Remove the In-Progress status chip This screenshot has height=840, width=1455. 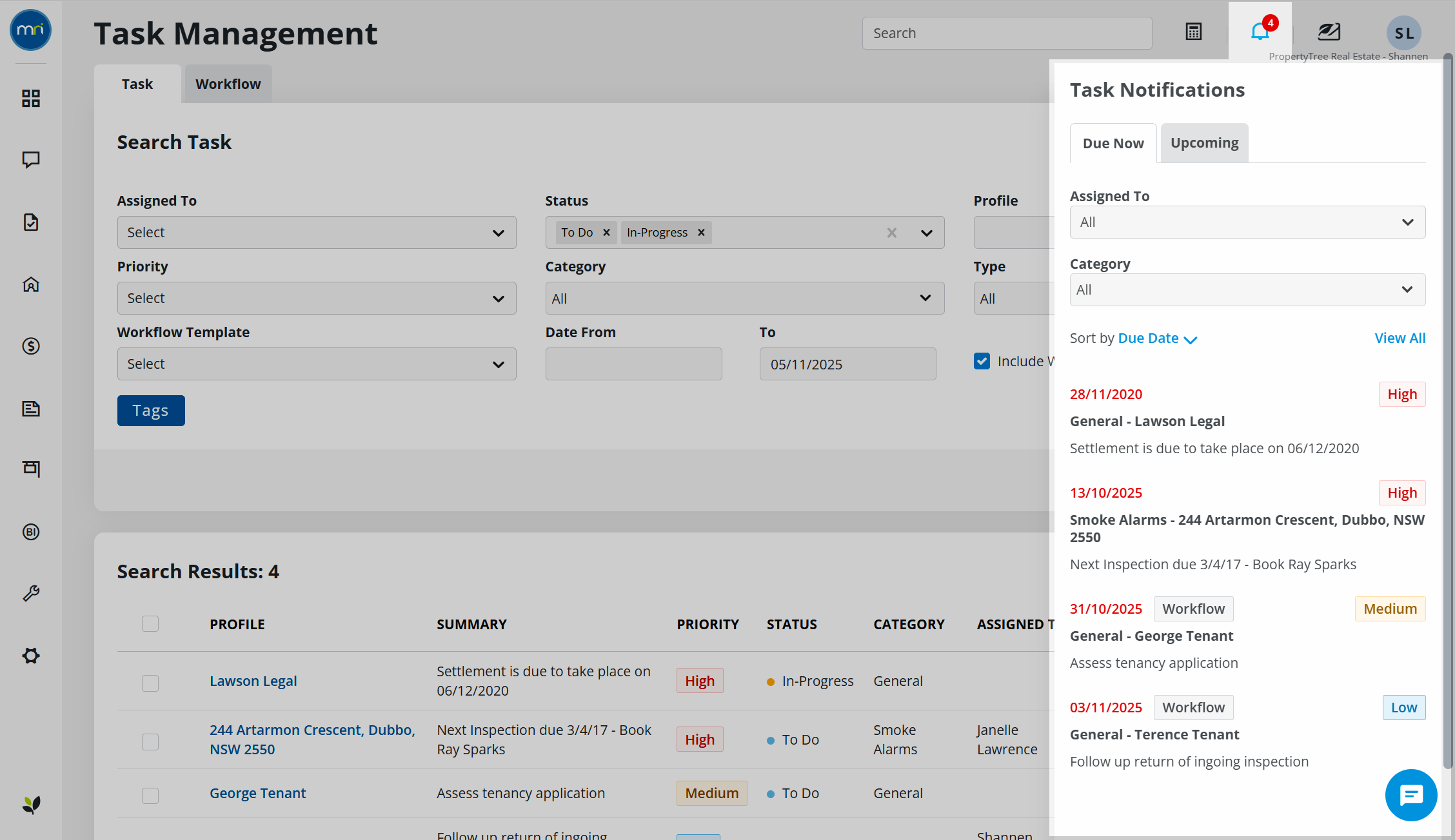point(701,232)
